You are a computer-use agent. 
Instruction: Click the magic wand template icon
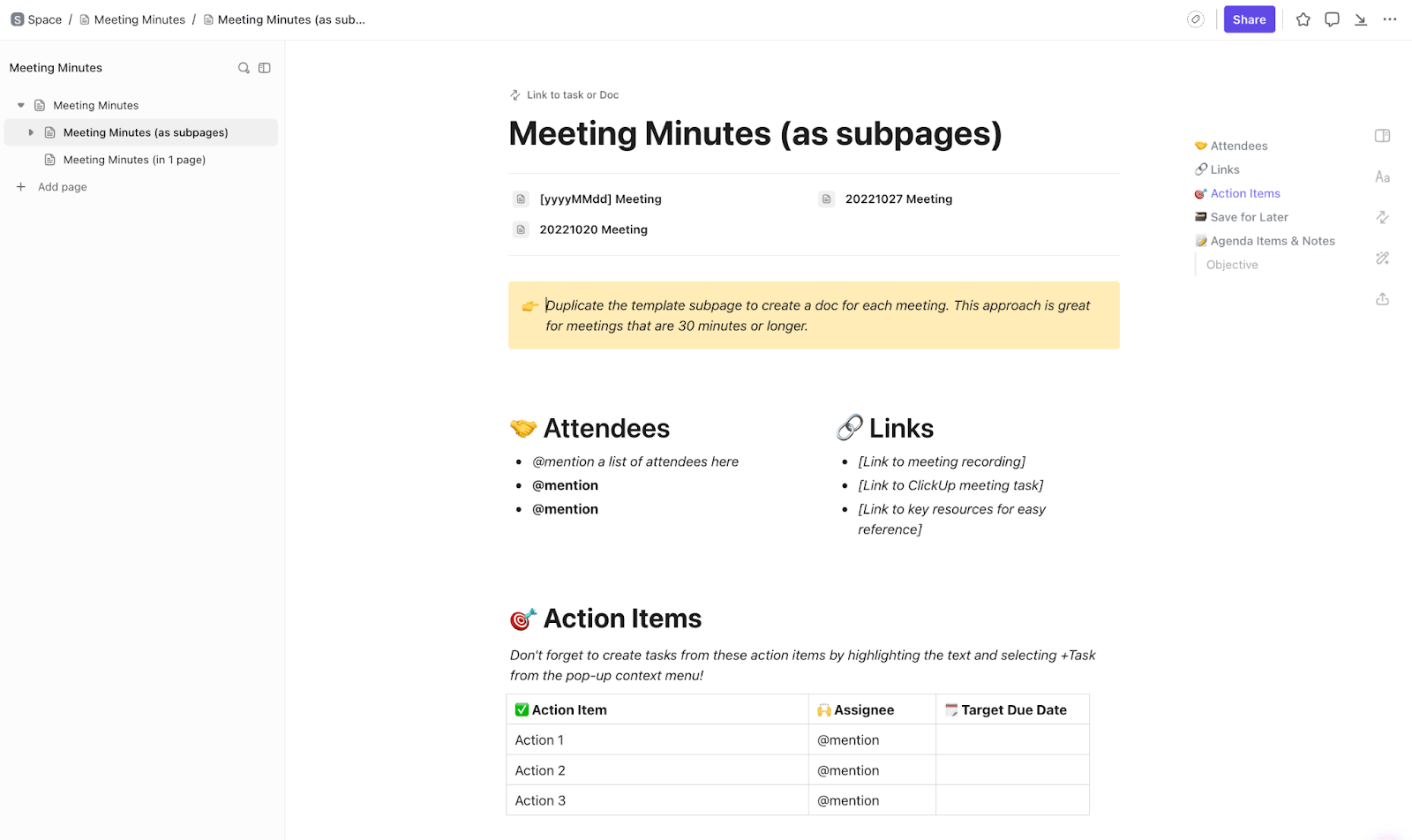pyautogui.click(x=1383, y=259)
